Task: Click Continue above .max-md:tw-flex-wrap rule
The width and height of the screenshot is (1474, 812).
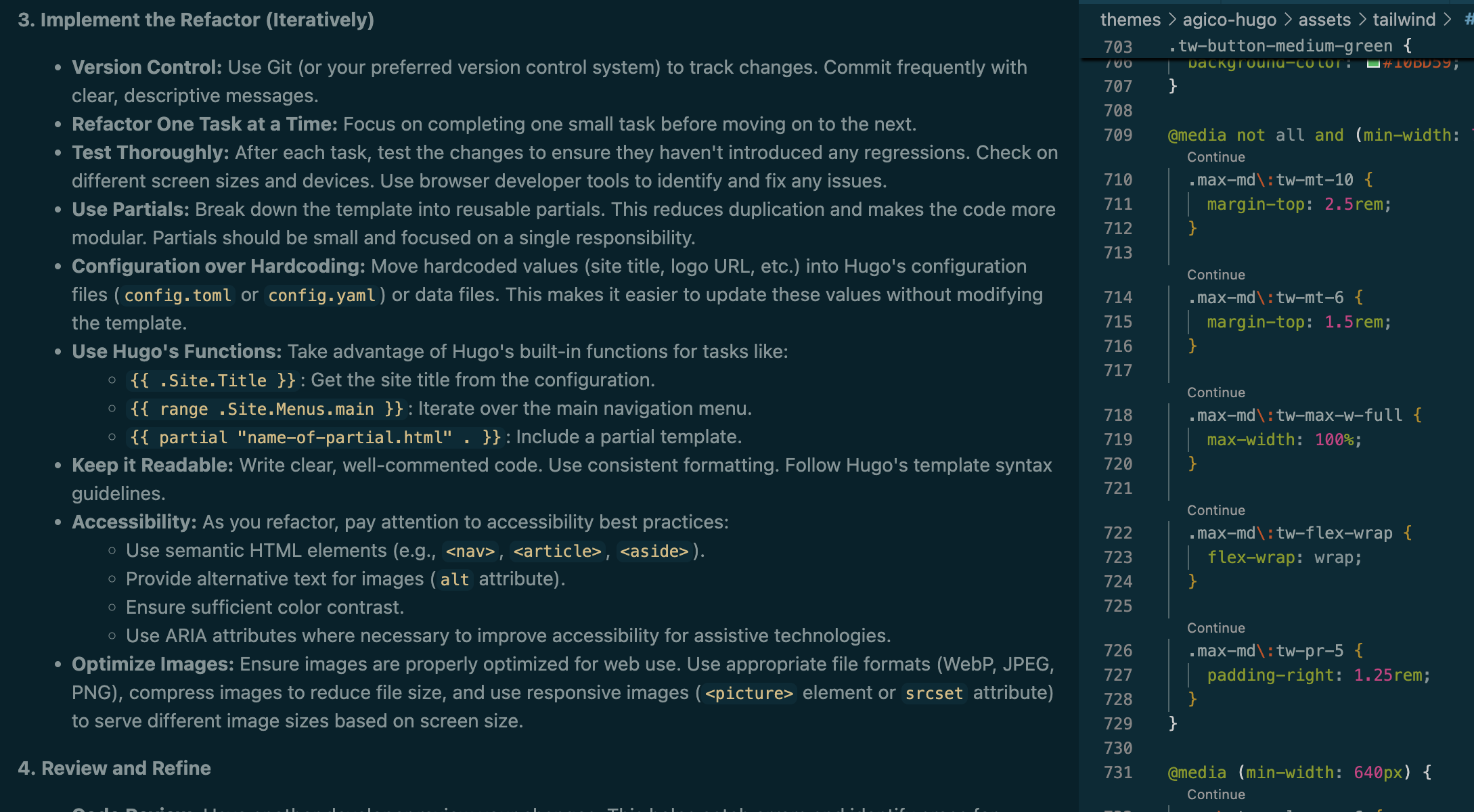Action: click(x=1215, y=510)
